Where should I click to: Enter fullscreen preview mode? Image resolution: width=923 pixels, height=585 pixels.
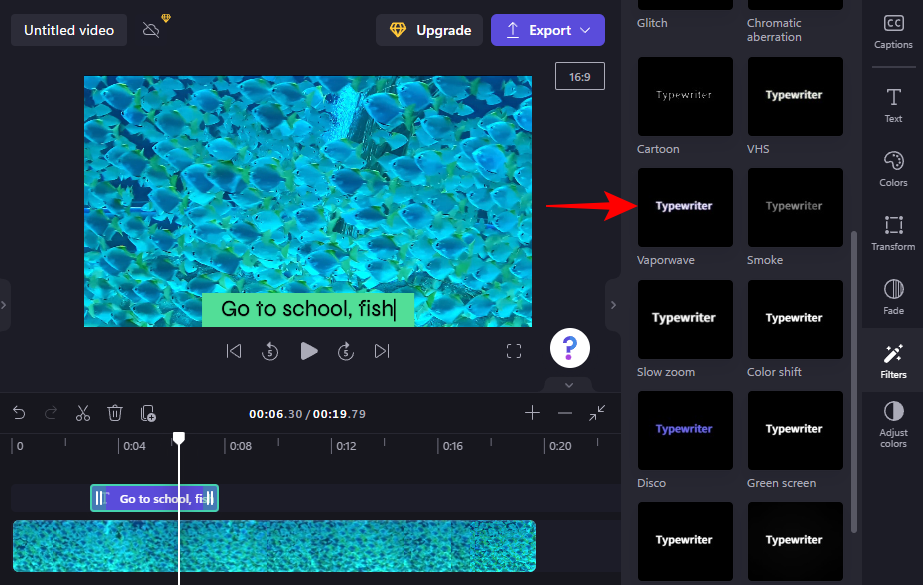(514, 351)
